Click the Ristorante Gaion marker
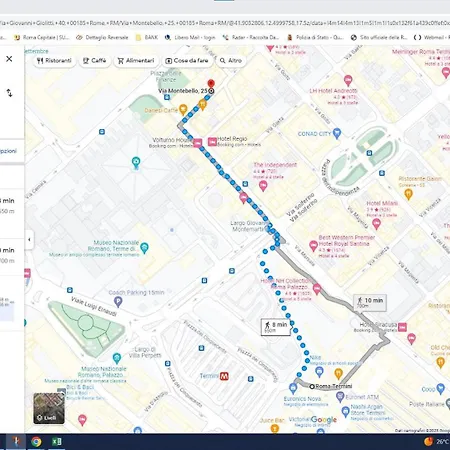 [408, 193]
